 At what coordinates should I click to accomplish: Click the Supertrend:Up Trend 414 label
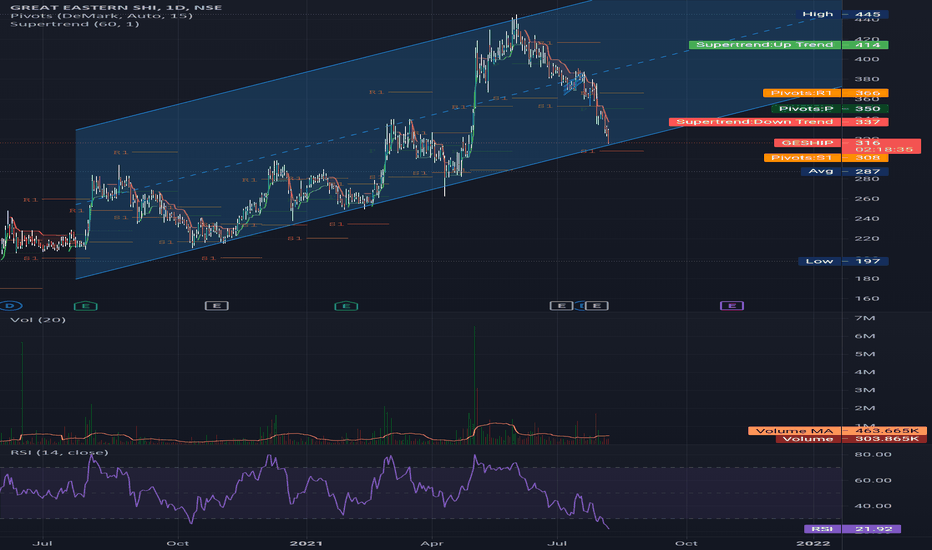788,45
